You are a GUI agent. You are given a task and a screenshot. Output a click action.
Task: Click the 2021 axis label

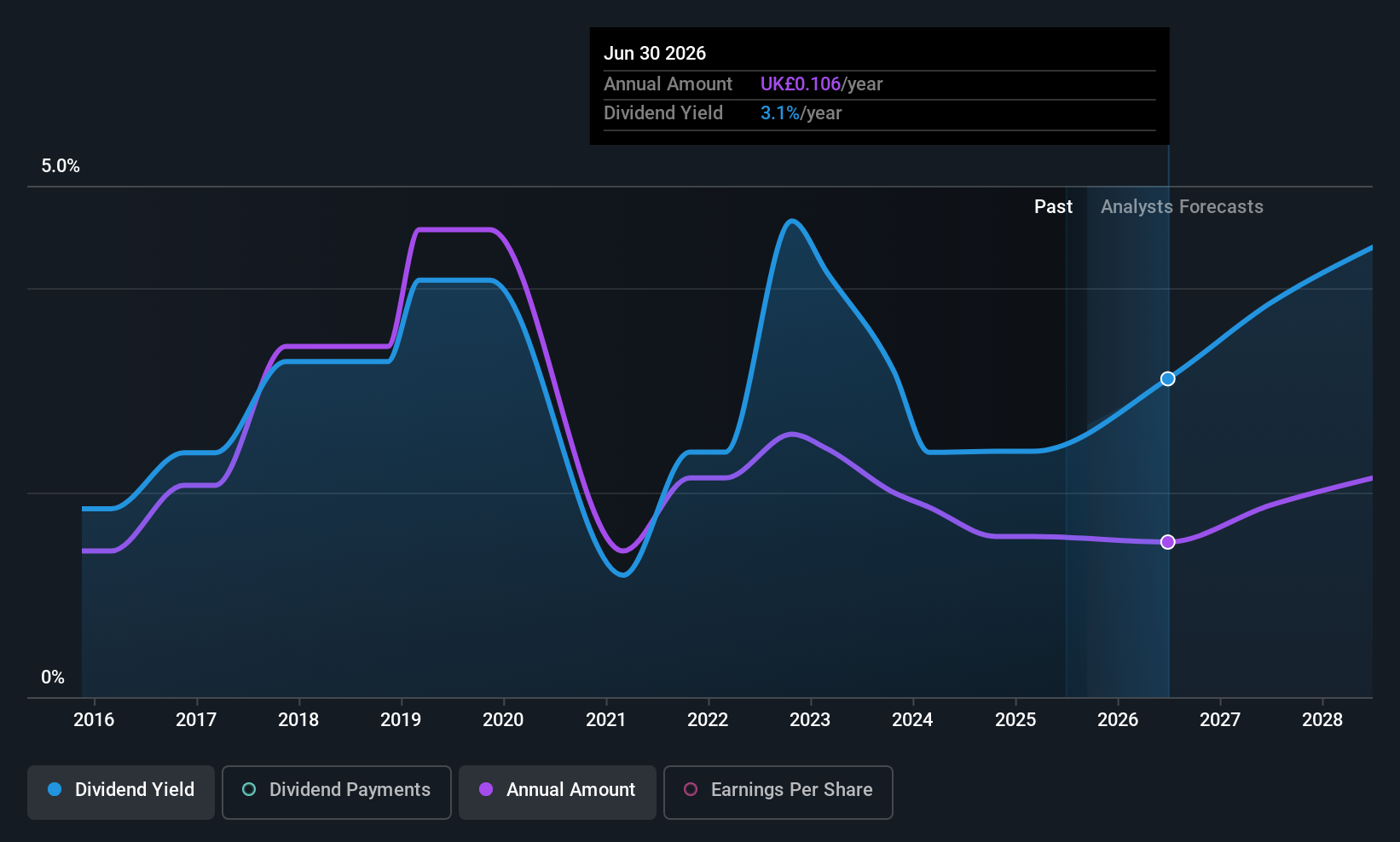point(606,719)
